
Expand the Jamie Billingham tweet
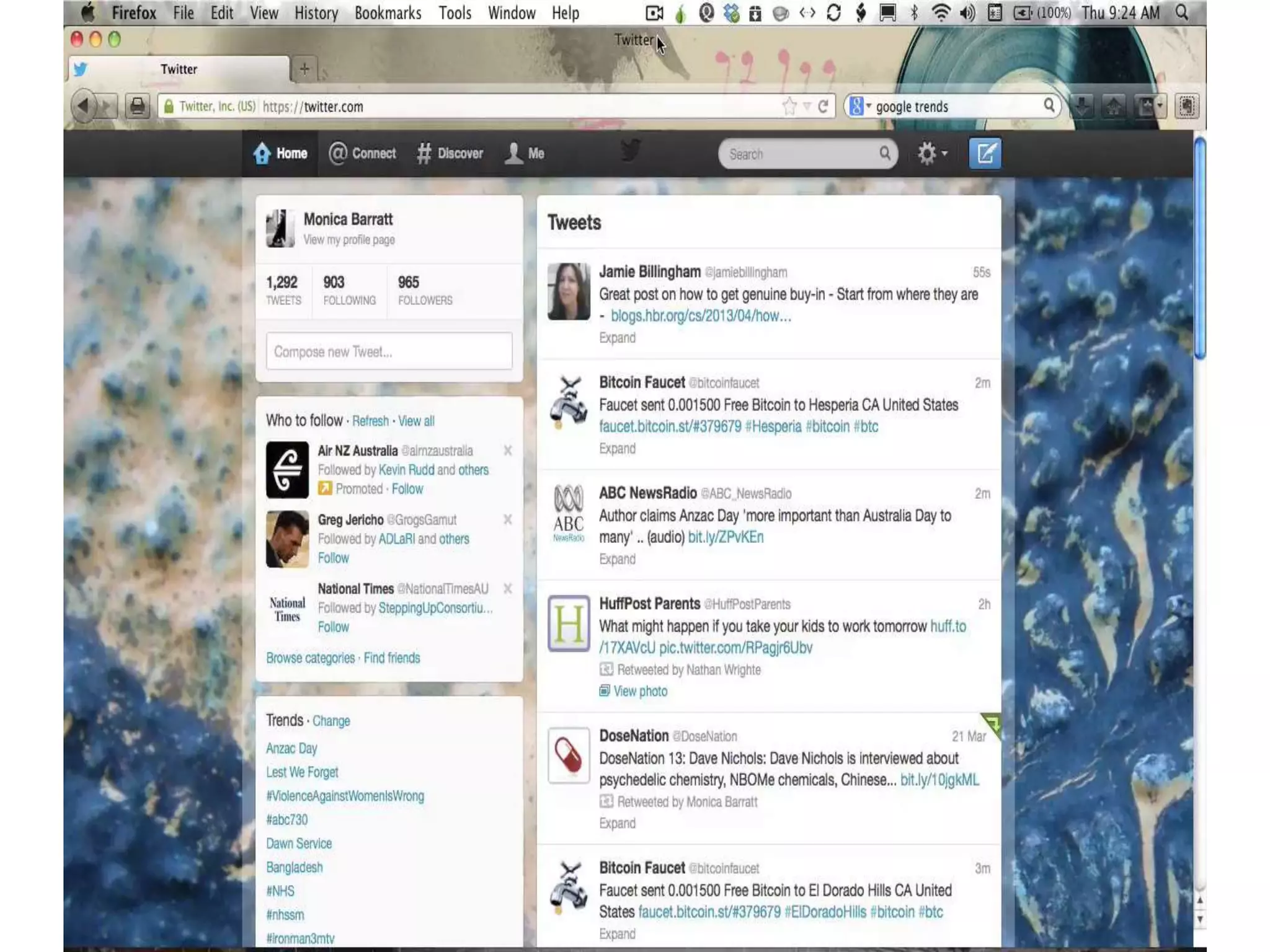pyautogui.click(x=617, y=338)
